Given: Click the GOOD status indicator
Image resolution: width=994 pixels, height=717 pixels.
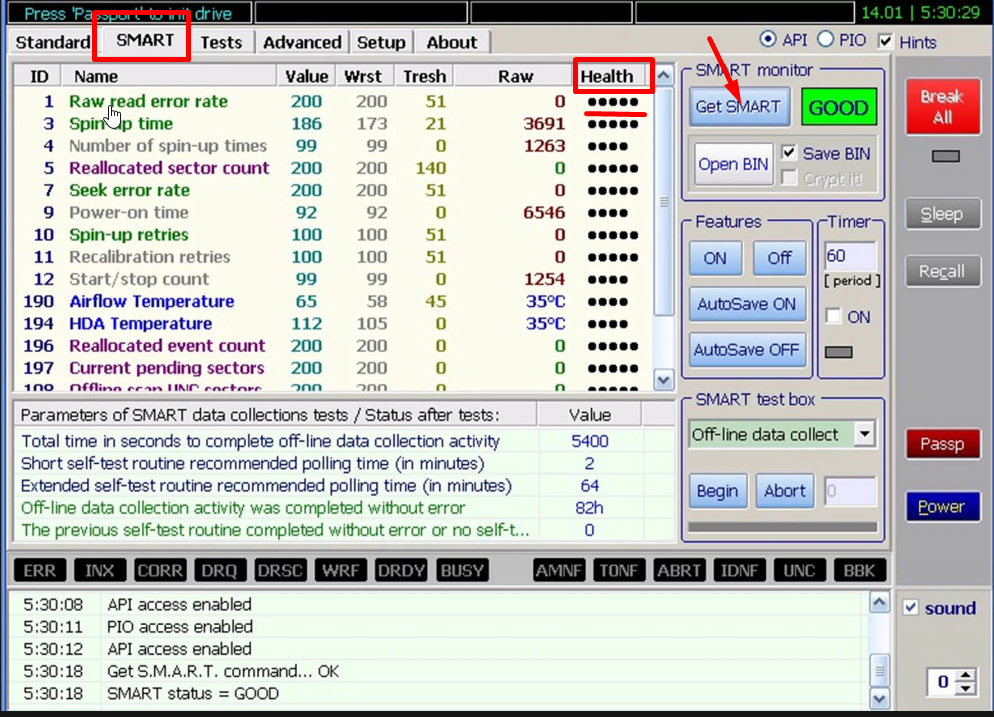Looking at the screenshot, I should click(837, 108).
